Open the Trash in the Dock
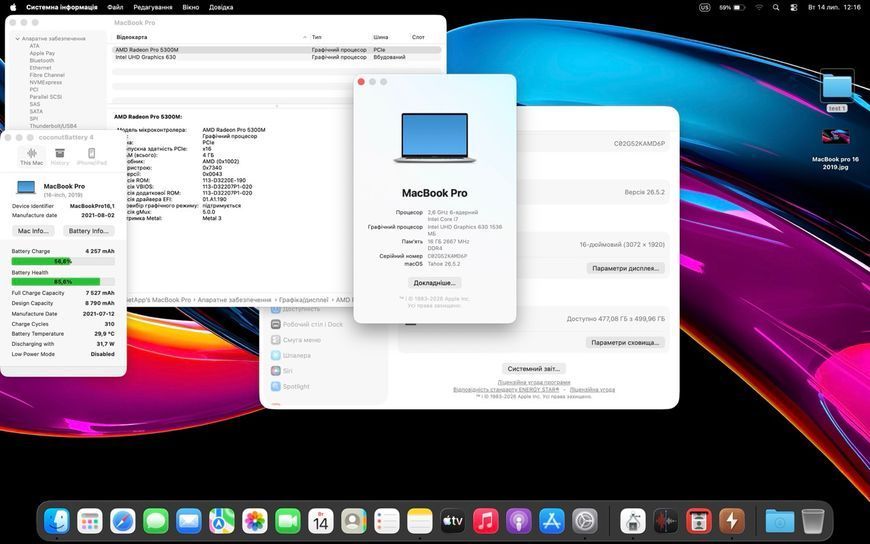Viewport: 870px width, 544px height. 813,521
